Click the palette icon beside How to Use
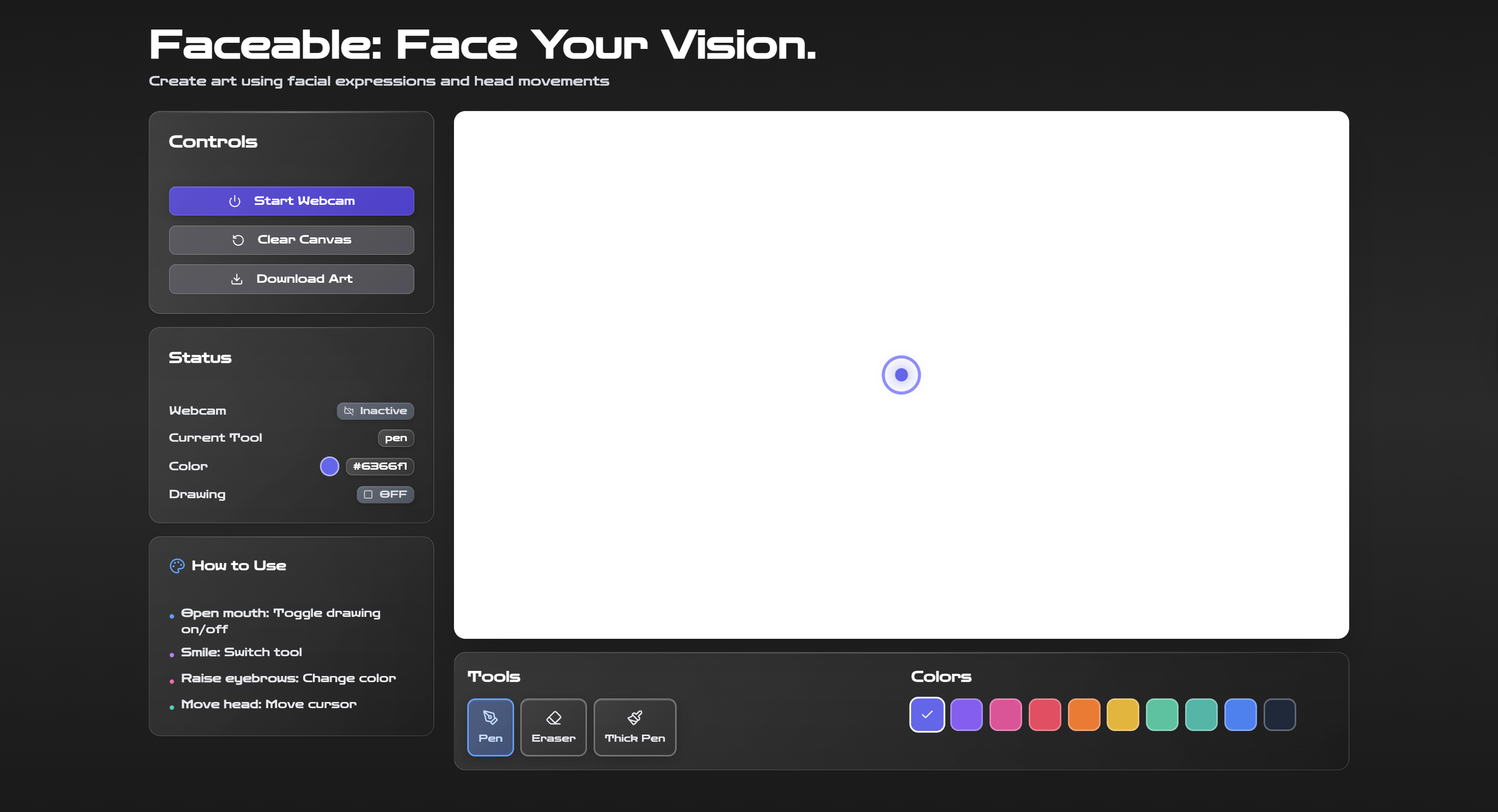 point(177,565)
